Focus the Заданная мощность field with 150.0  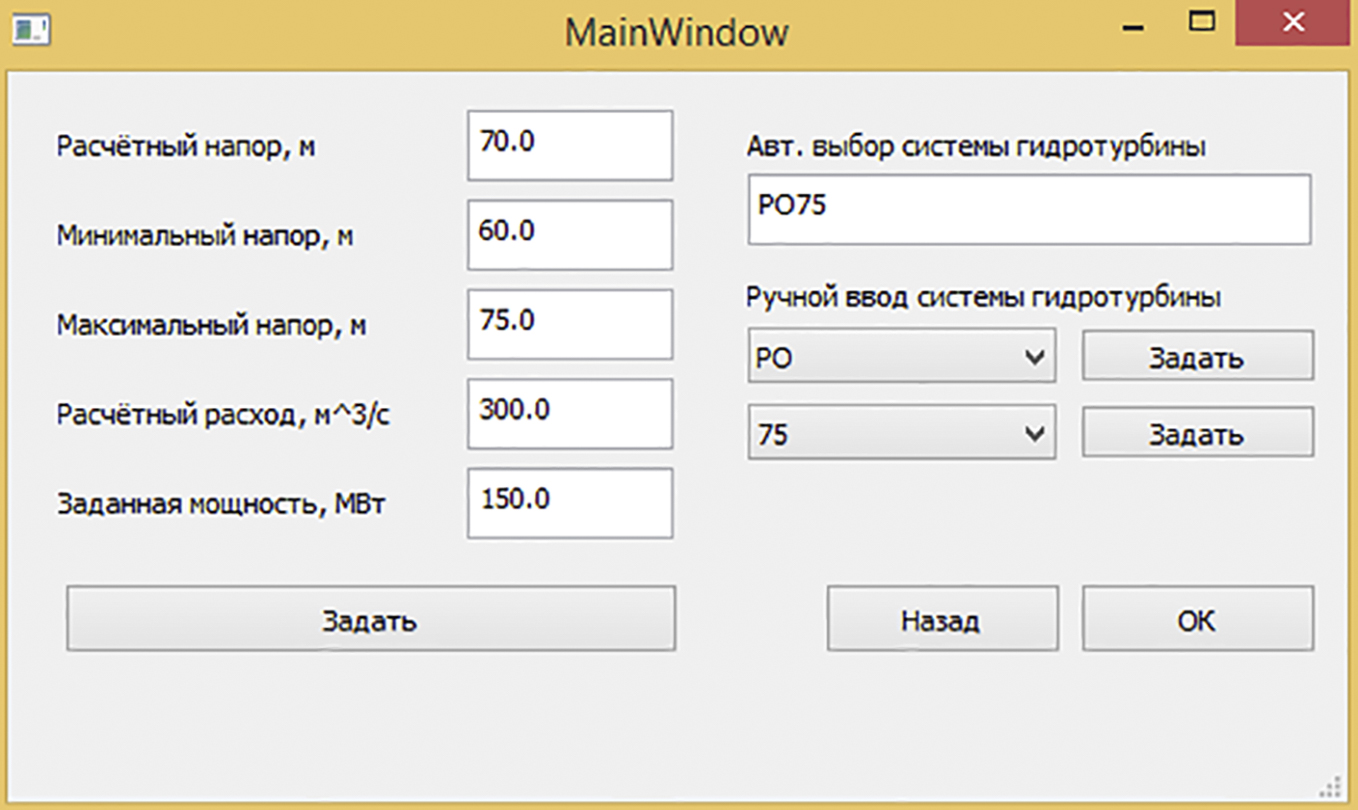pos(569,503)
